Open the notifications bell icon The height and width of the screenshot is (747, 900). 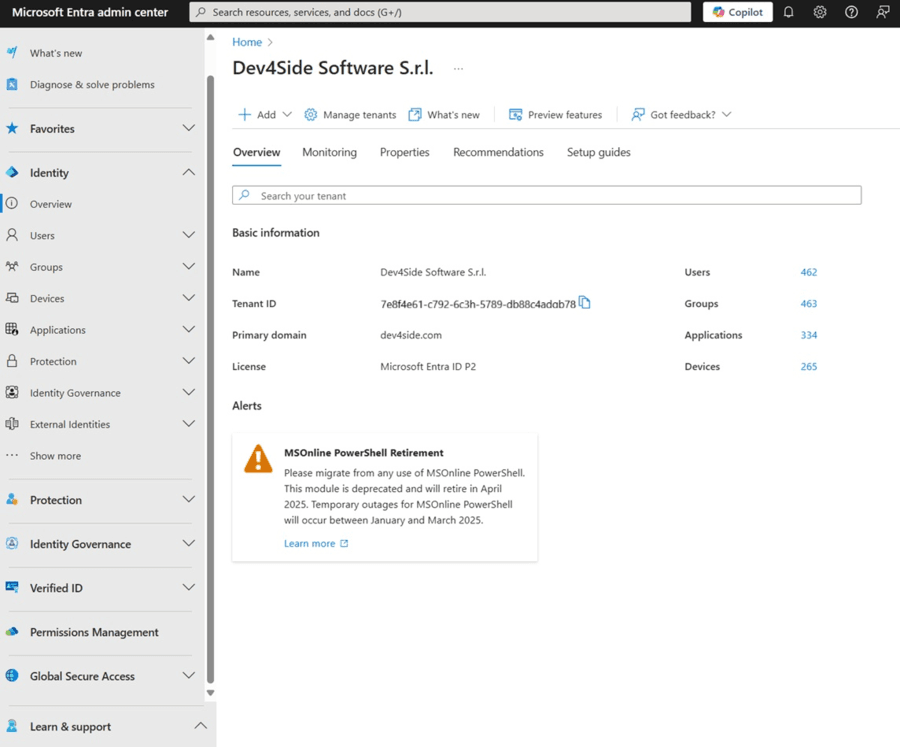click(789, 12)
